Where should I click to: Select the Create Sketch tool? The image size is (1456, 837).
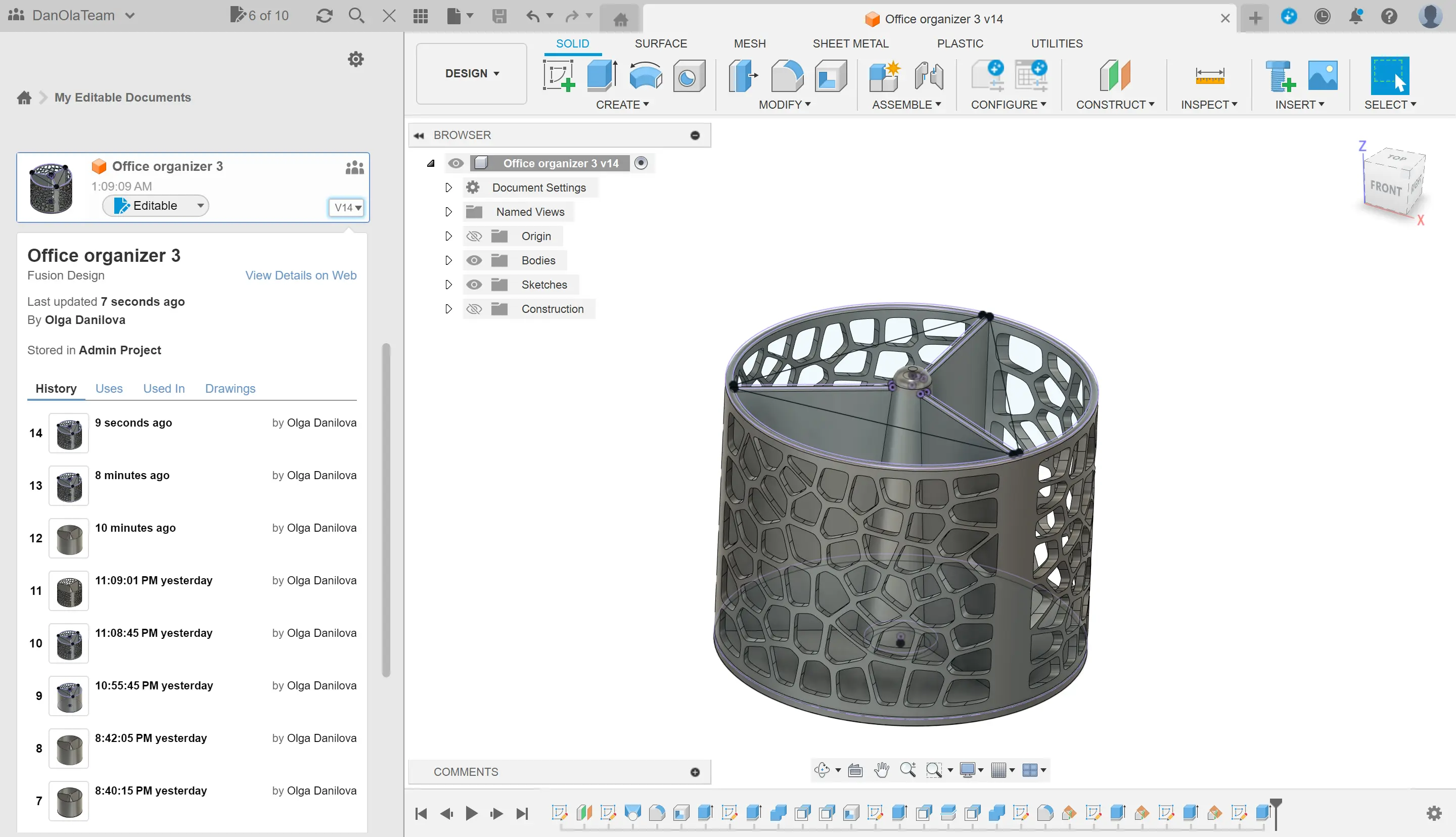[x=559, y=75]
